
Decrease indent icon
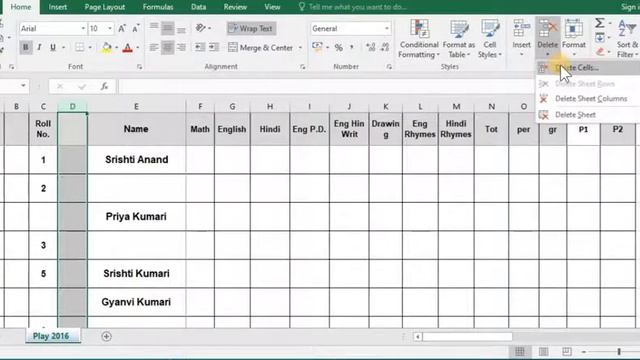200,47
